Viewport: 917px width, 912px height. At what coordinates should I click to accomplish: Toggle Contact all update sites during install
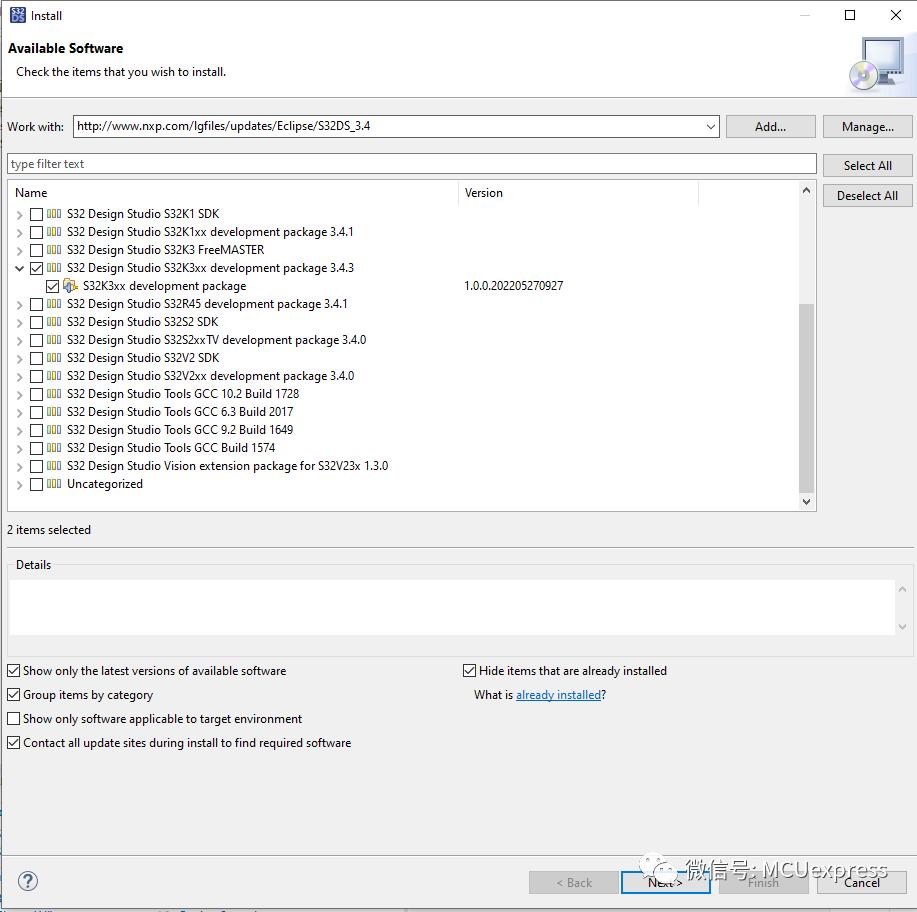pos(13,742)
